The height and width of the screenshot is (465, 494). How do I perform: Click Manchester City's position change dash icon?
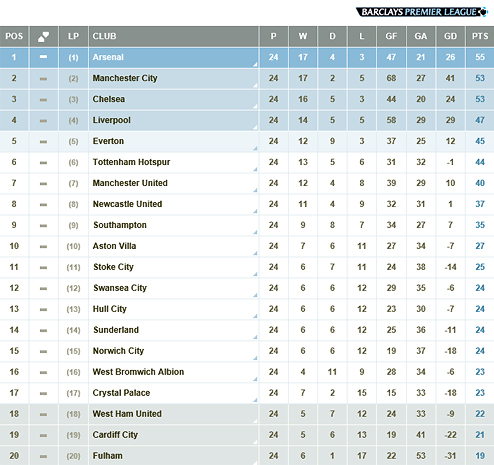pyautogui.click(x=43, y=79)
